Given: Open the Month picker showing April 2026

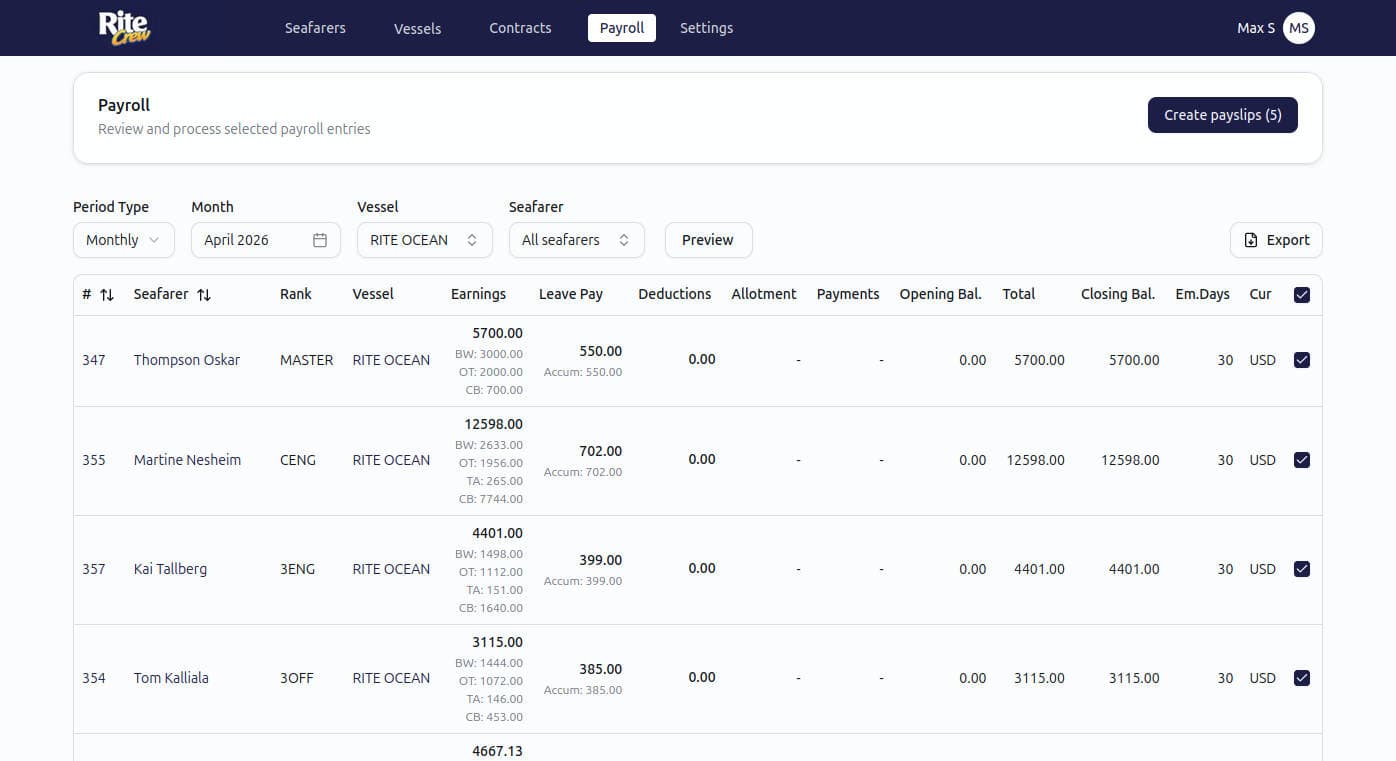Looking at the screenshot, I should [x=265, y=239].
